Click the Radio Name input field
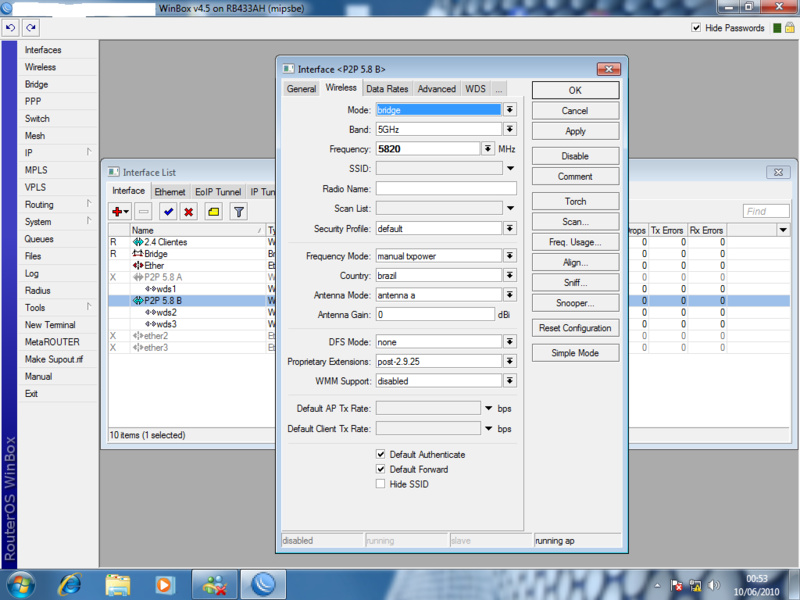The image size is (800, 600). [x=446, y=188]
